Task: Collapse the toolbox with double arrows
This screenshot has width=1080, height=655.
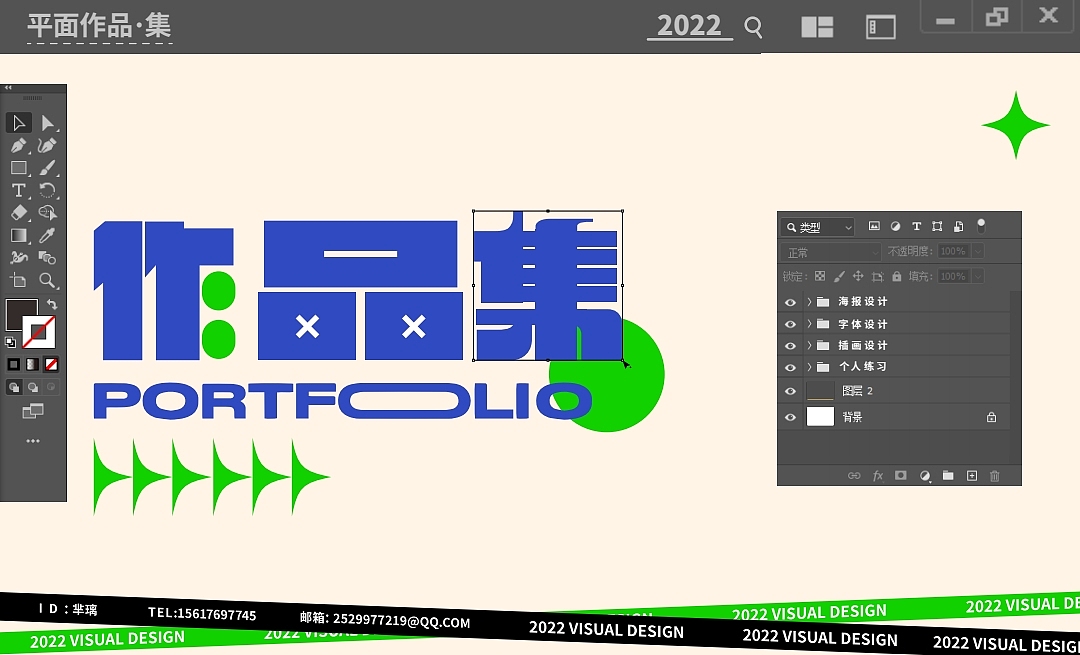Action: [x=8, y=88]
